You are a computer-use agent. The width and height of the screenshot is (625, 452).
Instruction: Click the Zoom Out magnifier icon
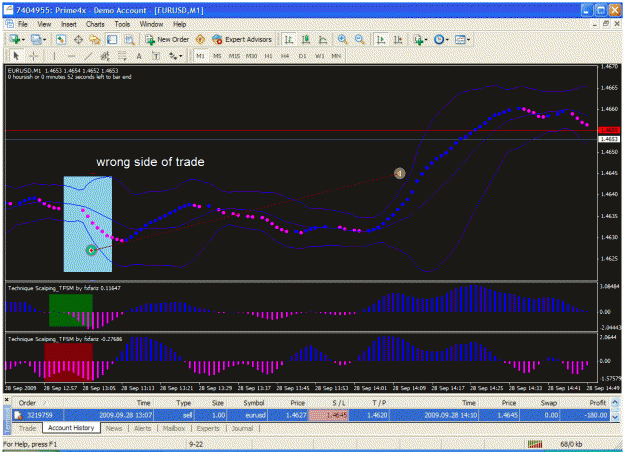click(x=359, y=39)
